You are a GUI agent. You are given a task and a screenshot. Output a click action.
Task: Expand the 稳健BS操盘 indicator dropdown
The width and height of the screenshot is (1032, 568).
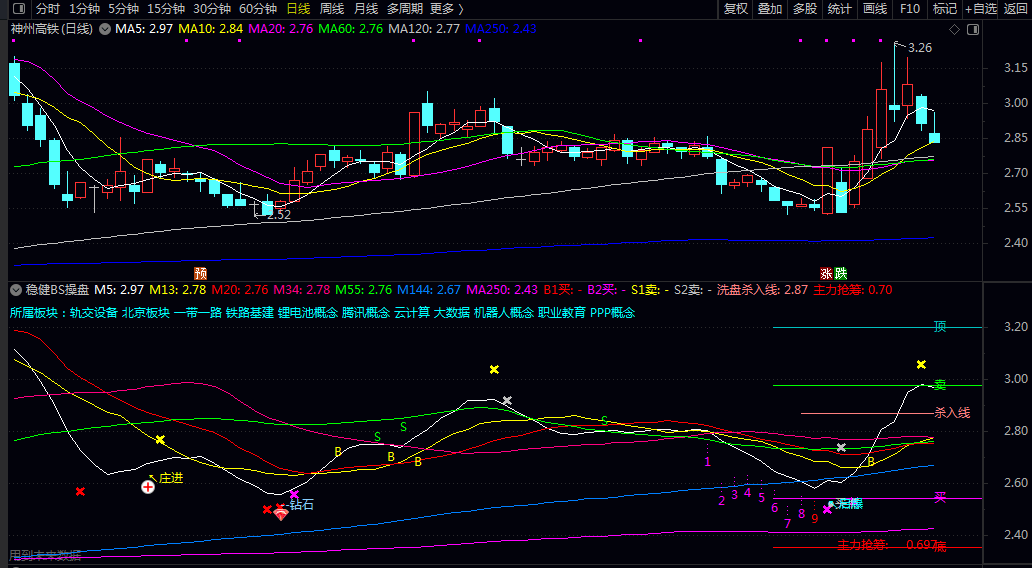tap(15, 290)
